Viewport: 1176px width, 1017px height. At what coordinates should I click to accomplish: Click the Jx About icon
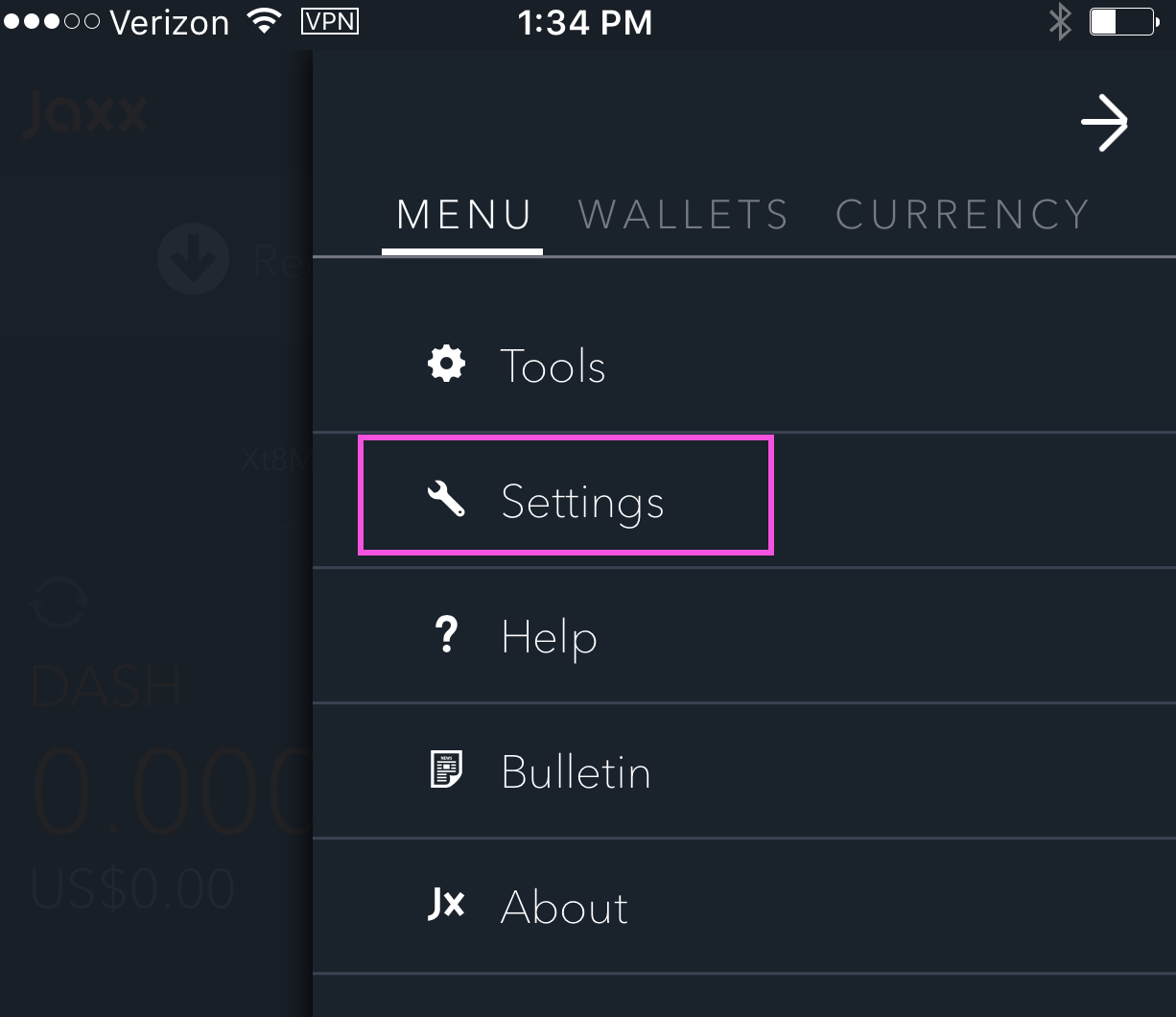point(446,906)
